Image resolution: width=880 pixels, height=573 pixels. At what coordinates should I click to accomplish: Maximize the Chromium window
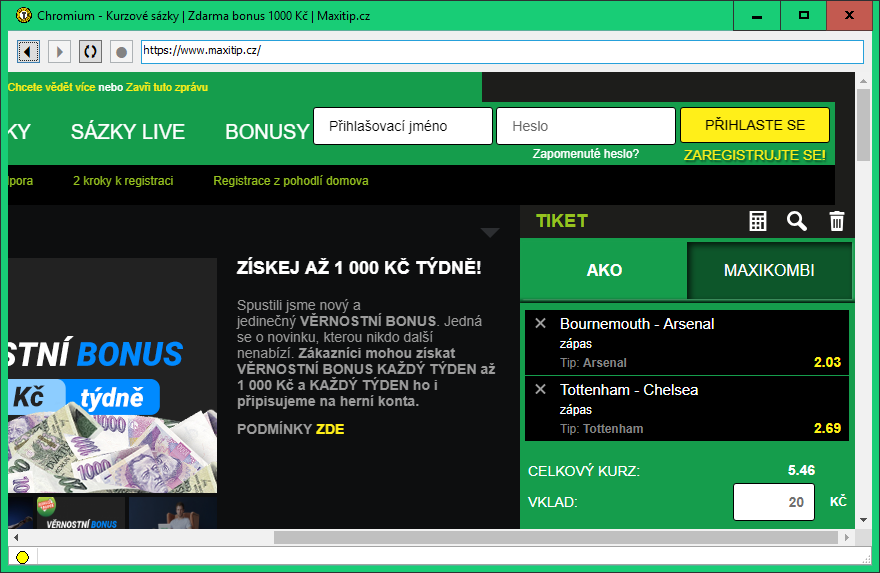[804, 16]
